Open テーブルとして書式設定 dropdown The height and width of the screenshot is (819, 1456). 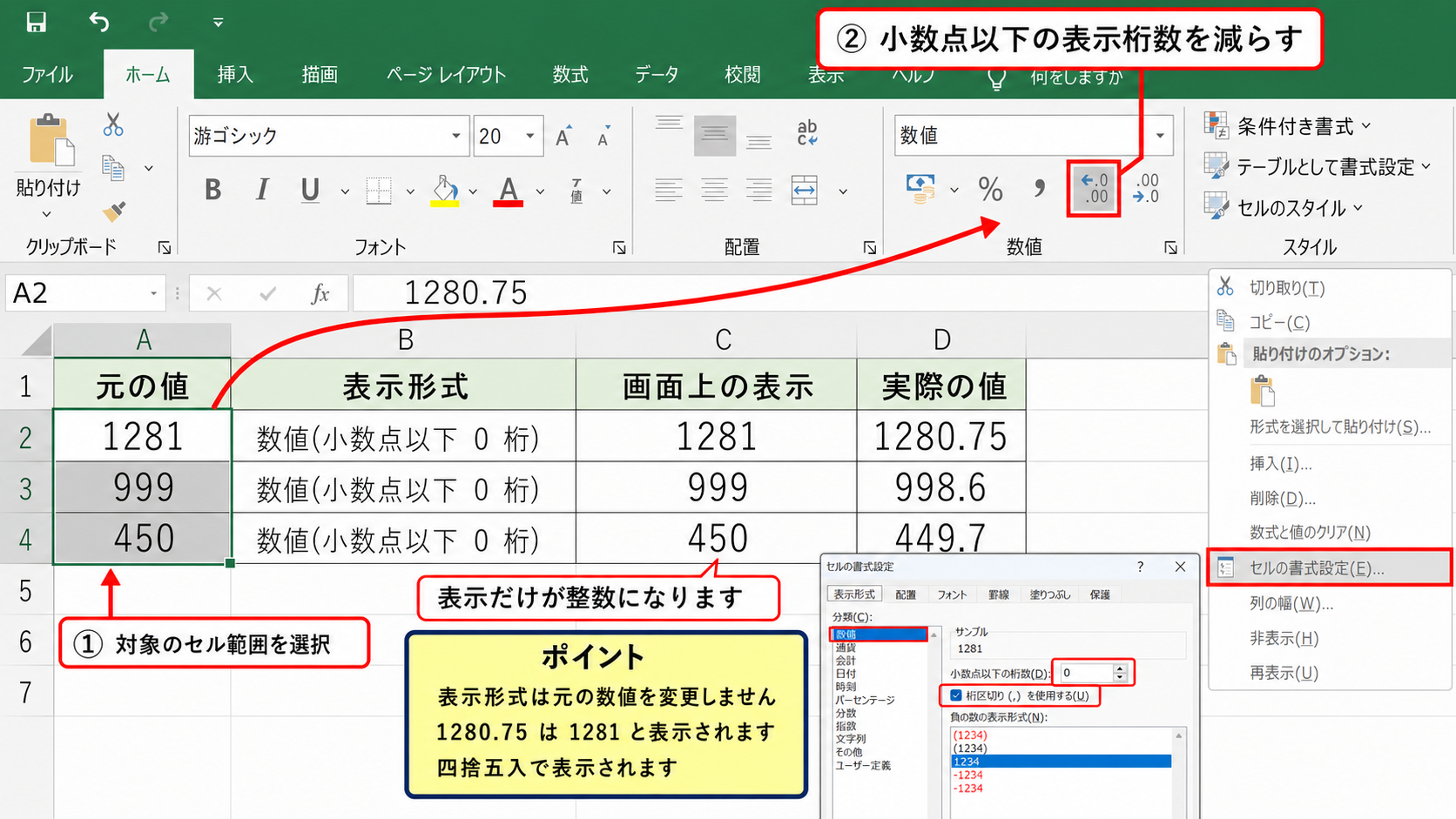click(x=1318, y=166)
